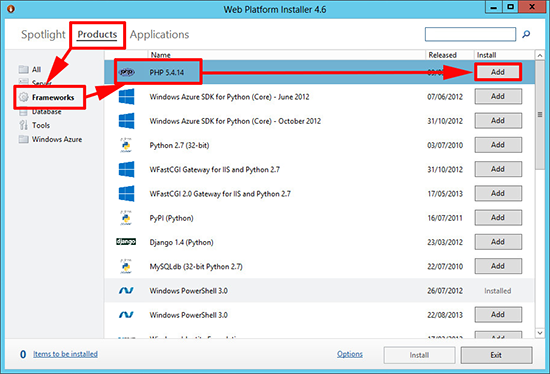Click in the search input field
This screenshot has width=550, height=374.
tap(470, 34)
